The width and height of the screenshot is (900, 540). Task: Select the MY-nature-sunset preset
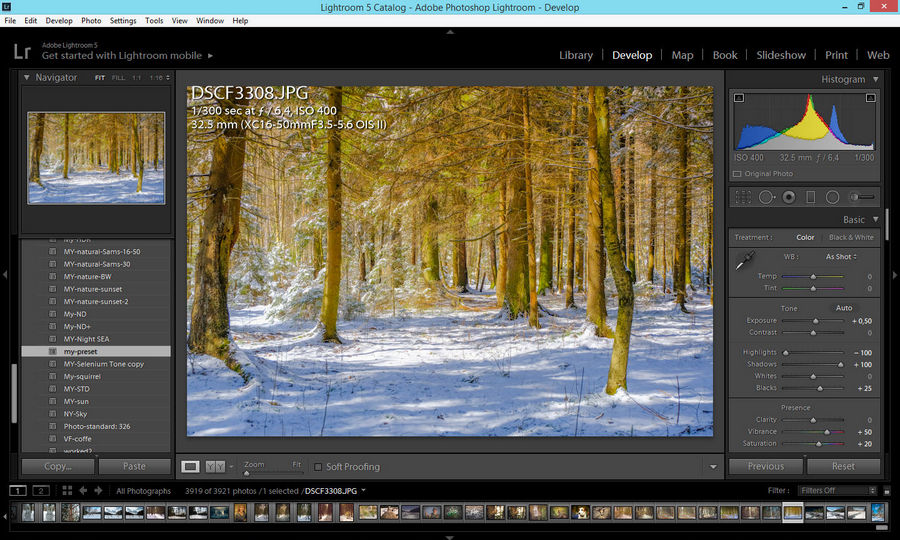(x=92, y=289)
